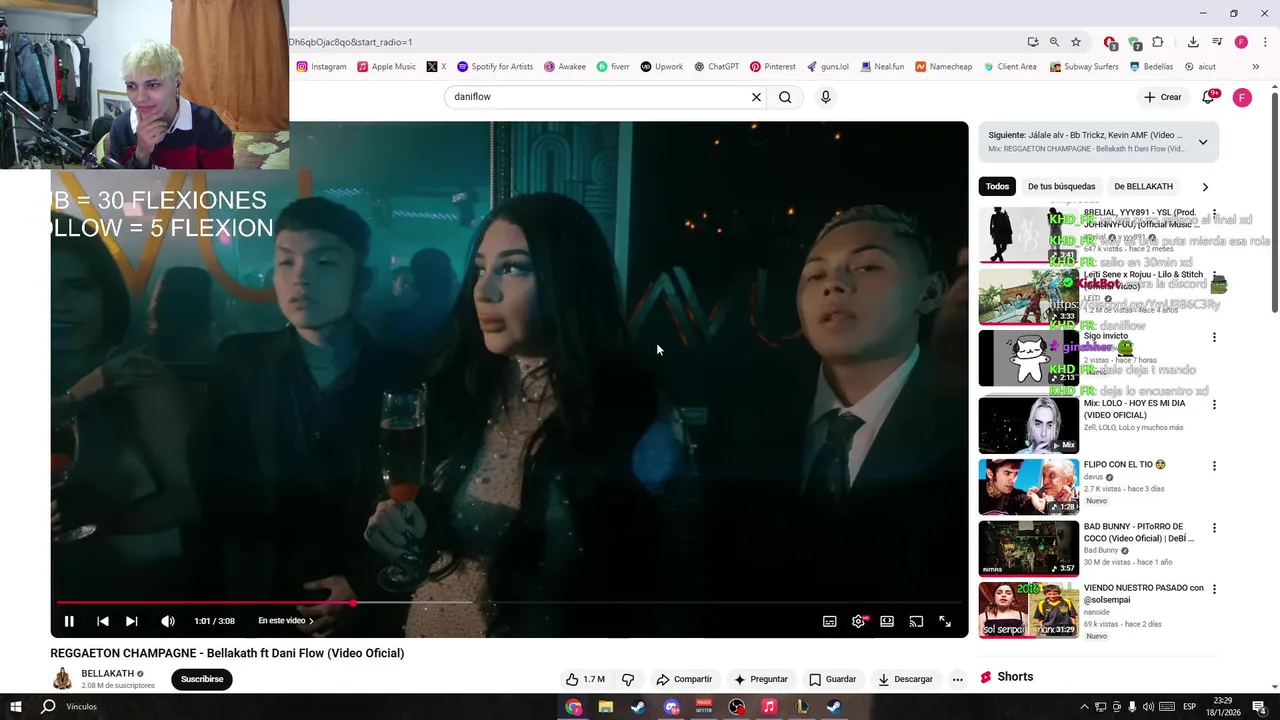Image resolution: width=1280 pixels, height=720 pixels.
Task: Open the browser zoom magnifier icon
Action: [x=1054, y=42]
